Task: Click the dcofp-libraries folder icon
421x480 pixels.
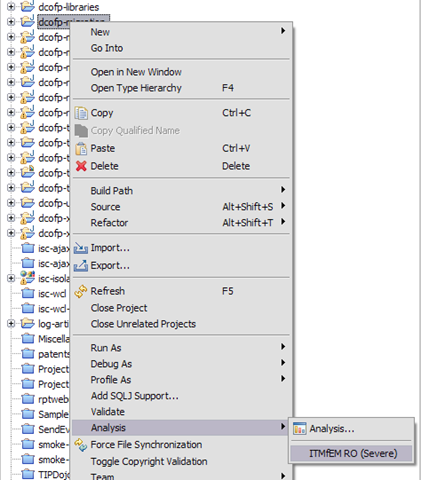Action: click(28, 6)
